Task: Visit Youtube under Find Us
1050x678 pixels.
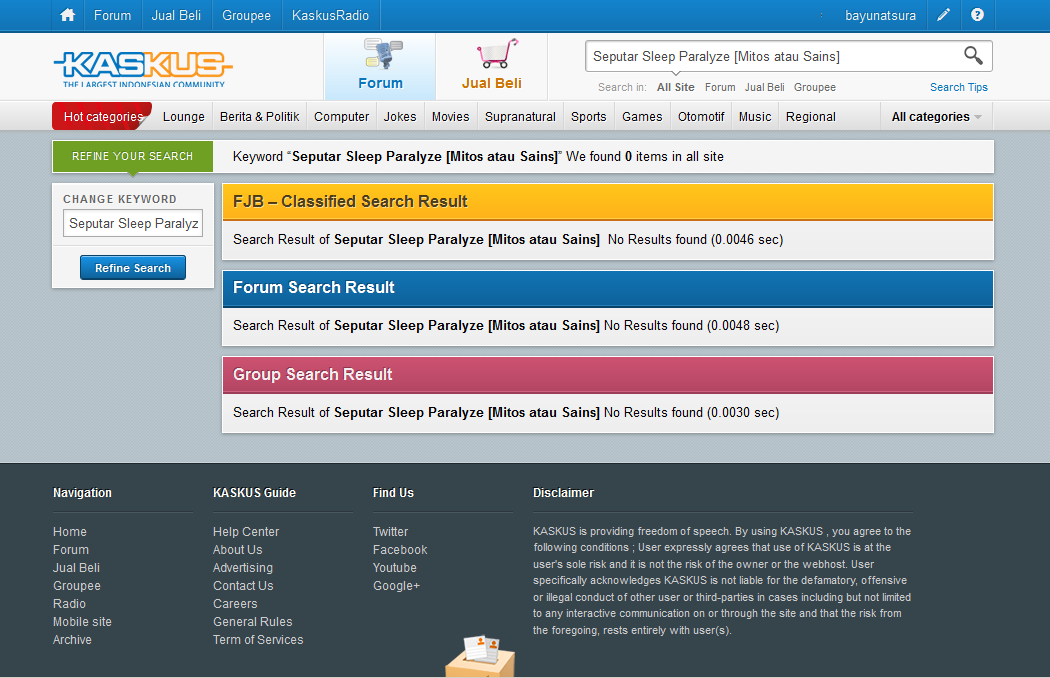Action: (394, 567)
